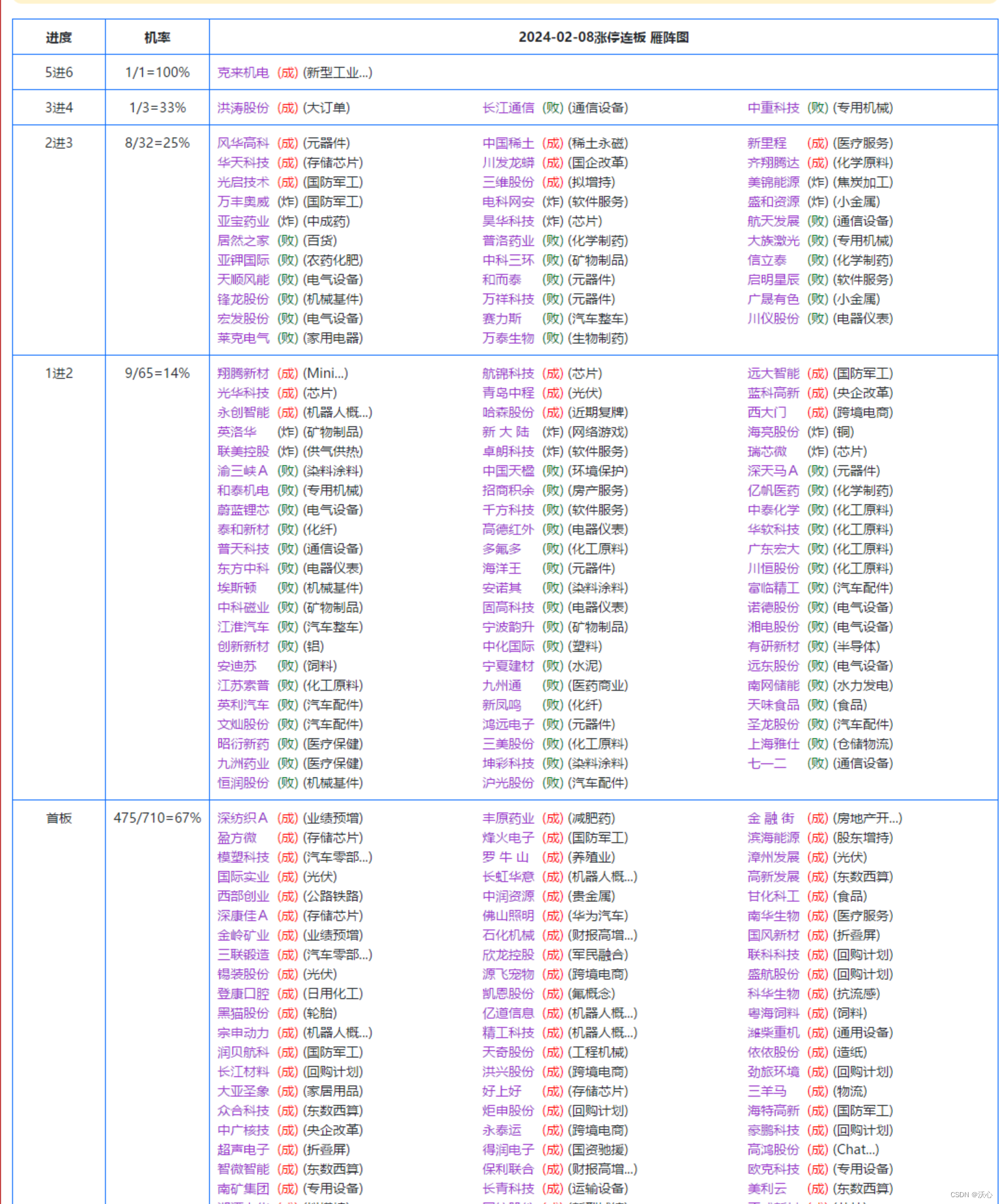Click 高鸿股份 stock name

coord(773,1149)
